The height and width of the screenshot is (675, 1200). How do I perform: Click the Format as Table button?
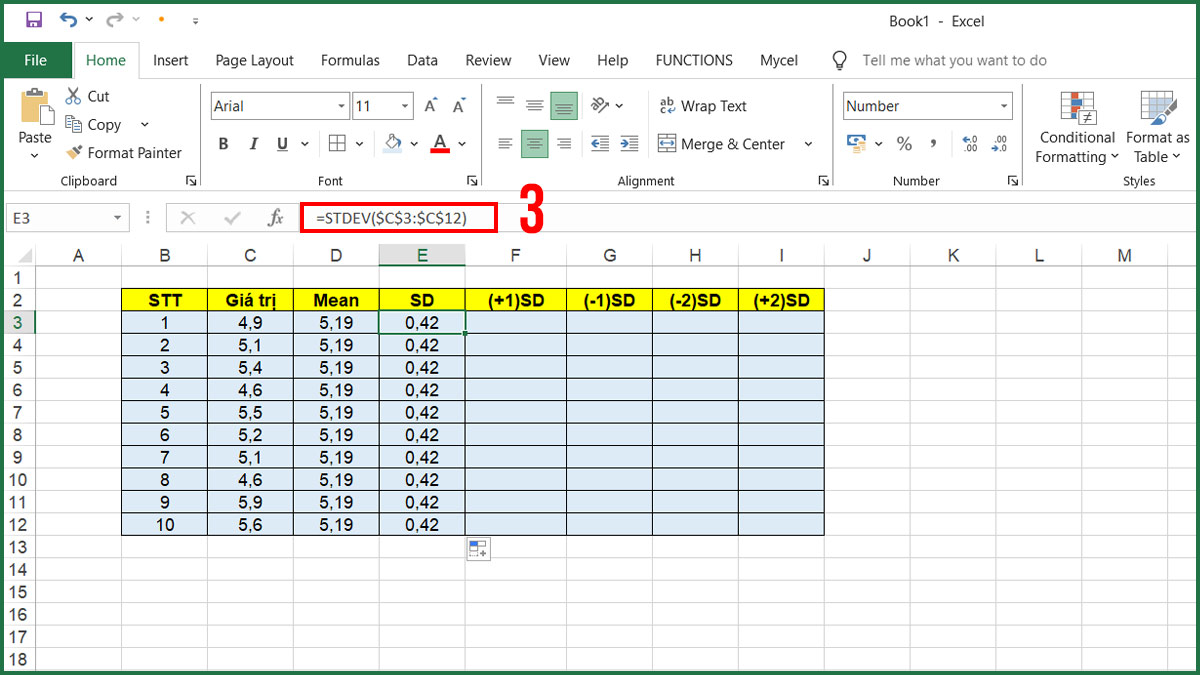[1156, 128]
